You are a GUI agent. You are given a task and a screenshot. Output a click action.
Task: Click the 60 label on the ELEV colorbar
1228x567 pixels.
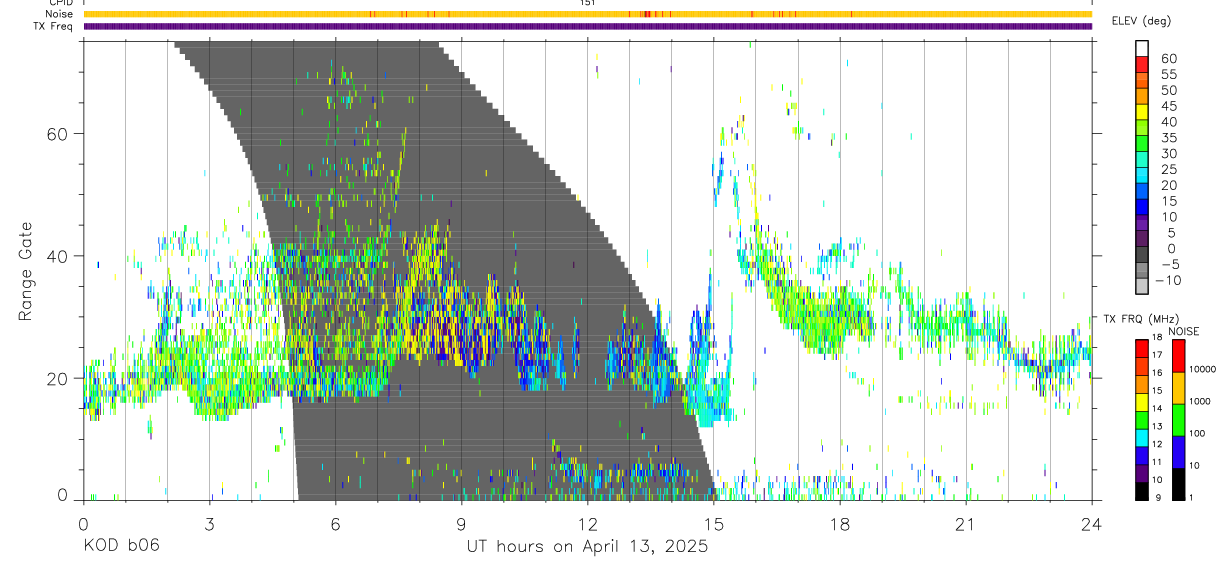[1169, 59]
